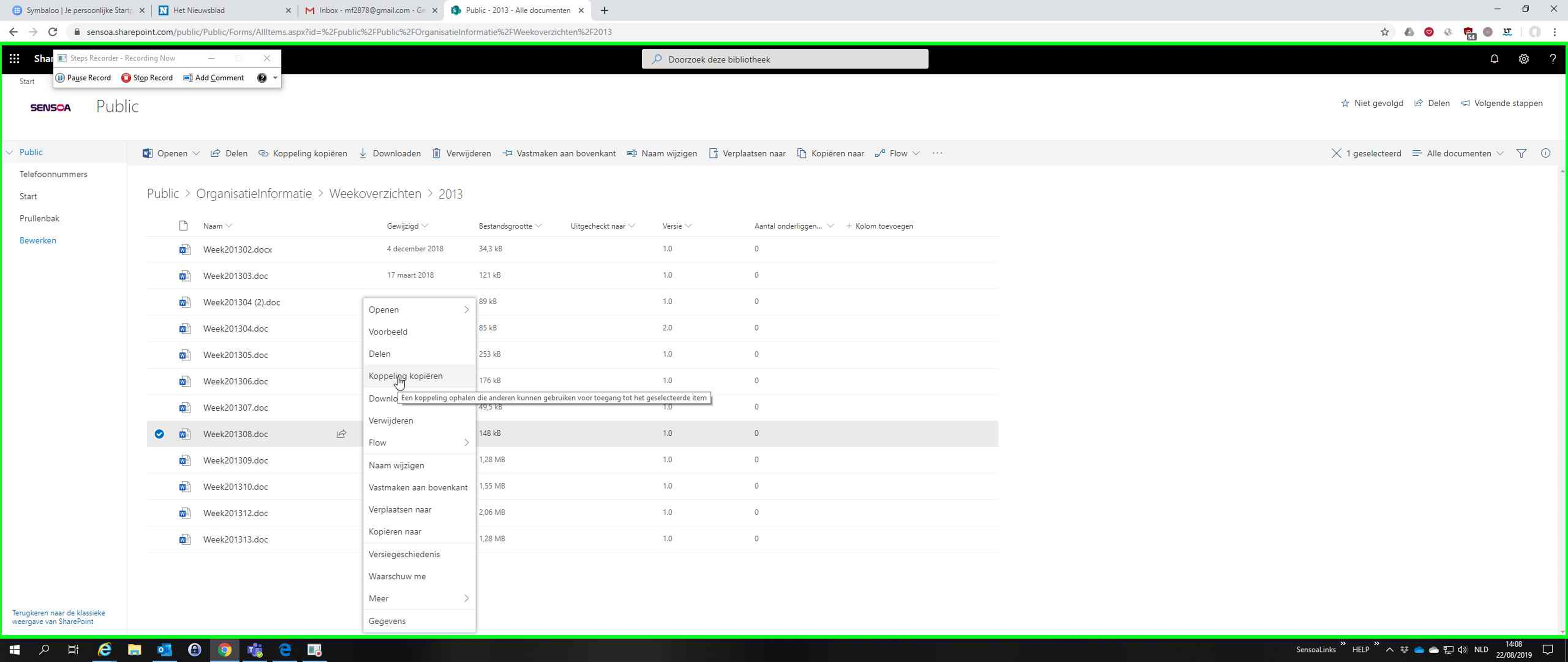
Task: Deselect the Week201308.doc checkmark
Action: [160, 434]
